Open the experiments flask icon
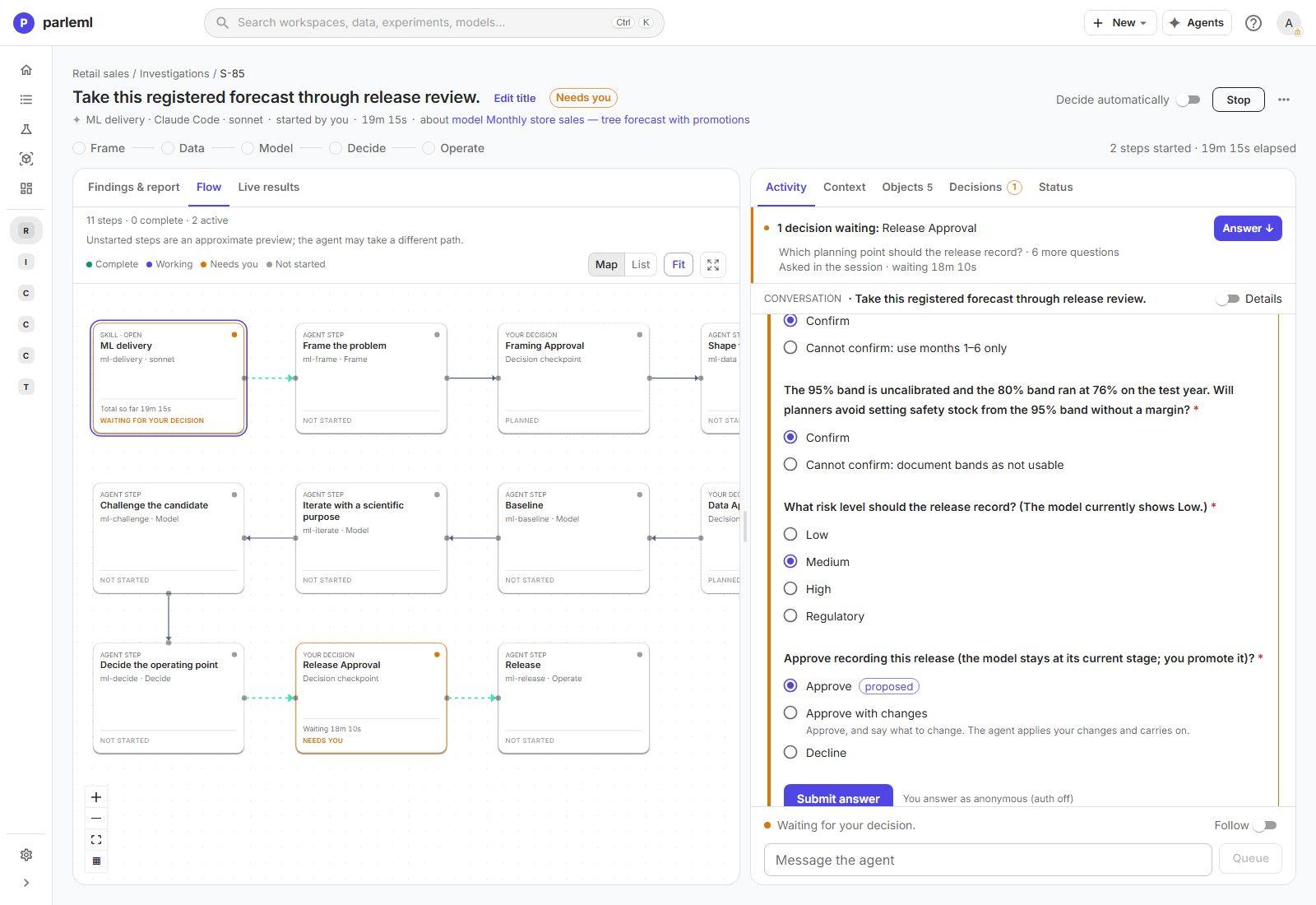The height and width of the screenshot is (905, 1316). click(26, 129)
